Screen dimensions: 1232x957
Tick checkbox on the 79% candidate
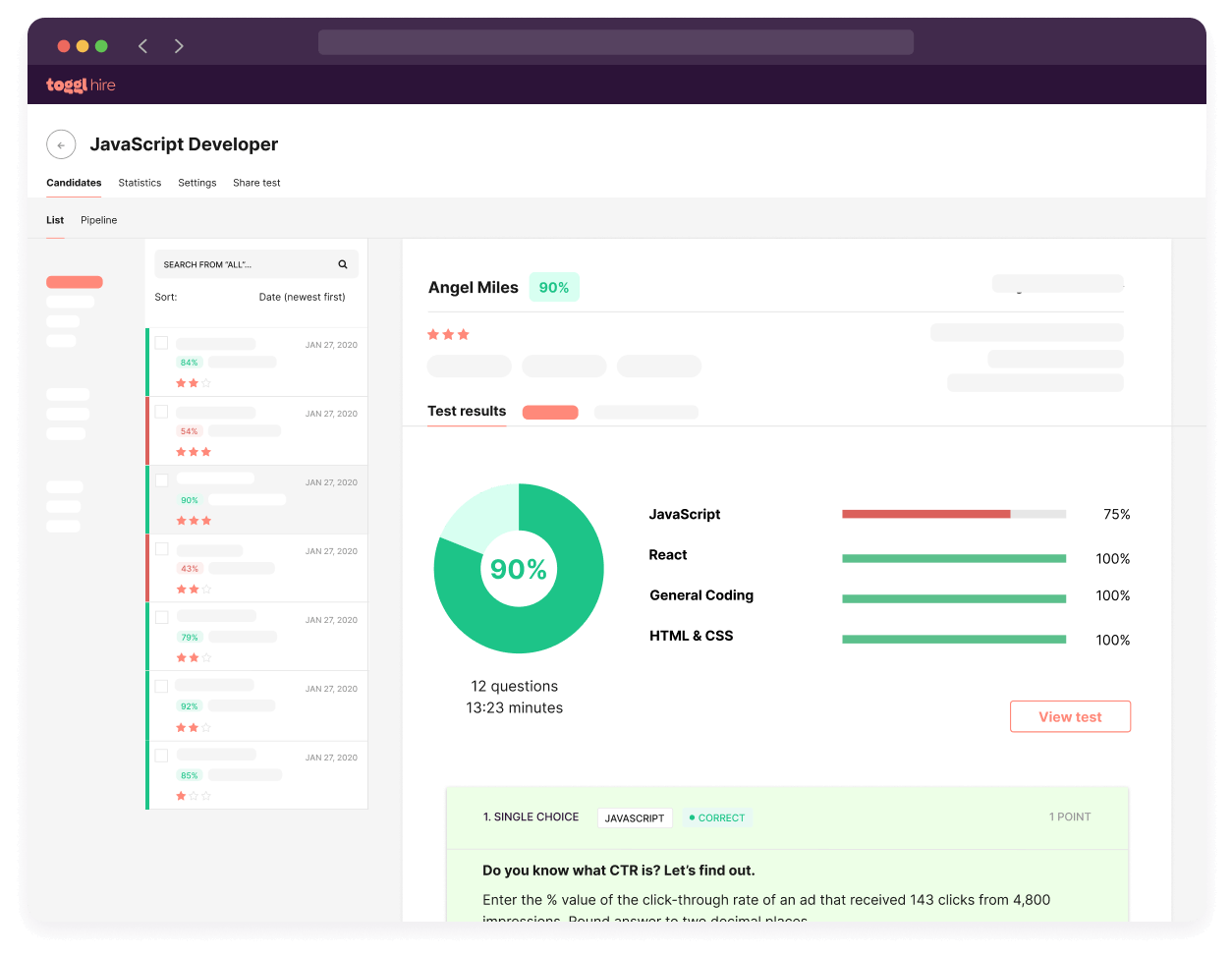[x=161, y=618]
